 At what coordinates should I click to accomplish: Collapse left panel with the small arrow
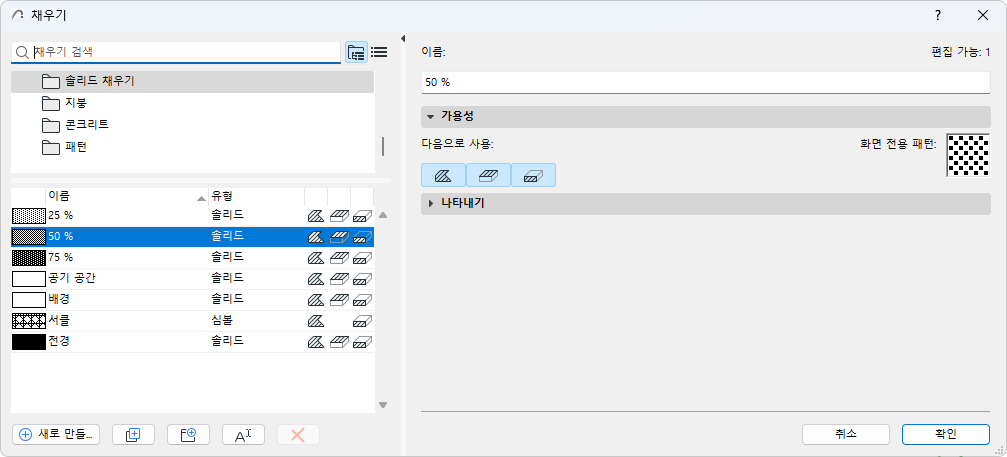click(403, 39)
